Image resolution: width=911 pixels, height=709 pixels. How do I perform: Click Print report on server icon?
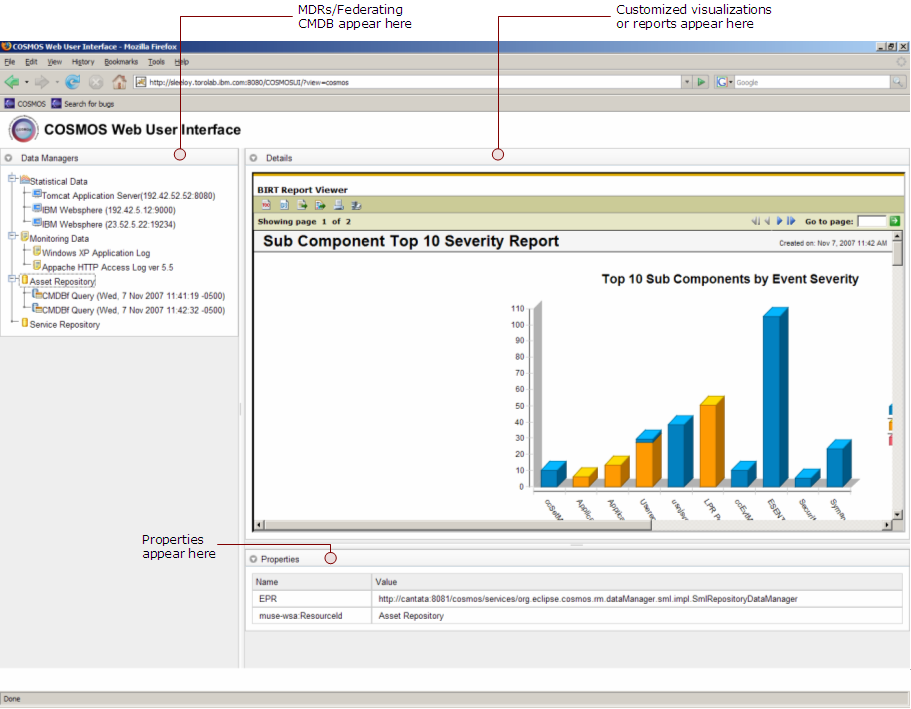click(x=356, y=205)
